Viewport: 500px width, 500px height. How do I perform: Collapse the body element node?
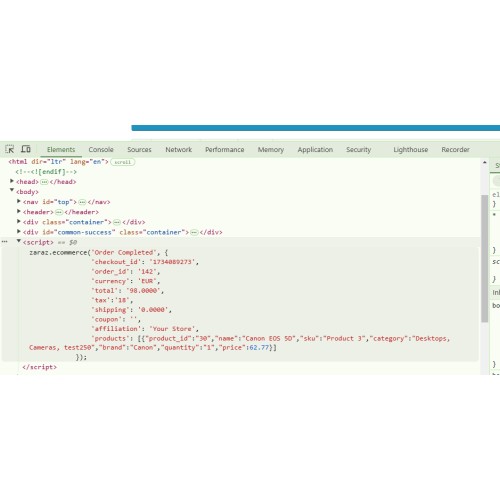coord(12,190)
